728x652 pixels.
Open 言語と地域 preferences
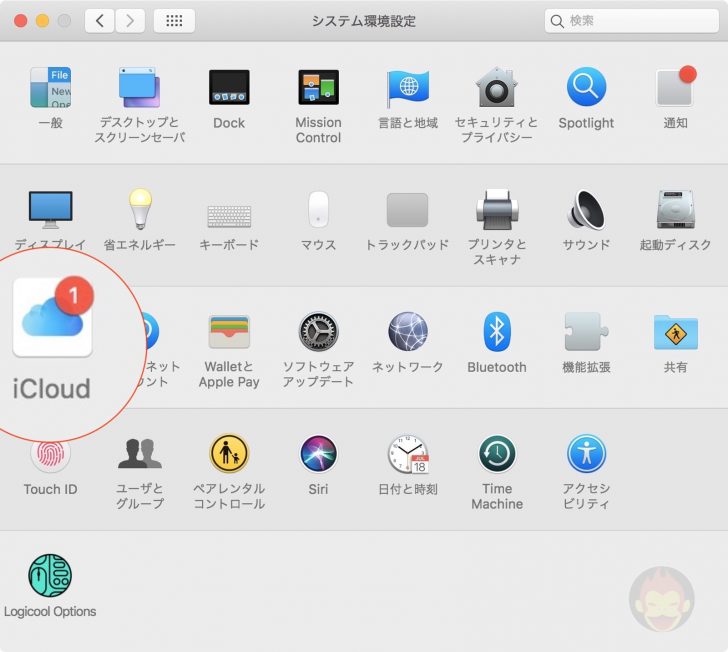(408, 87)
